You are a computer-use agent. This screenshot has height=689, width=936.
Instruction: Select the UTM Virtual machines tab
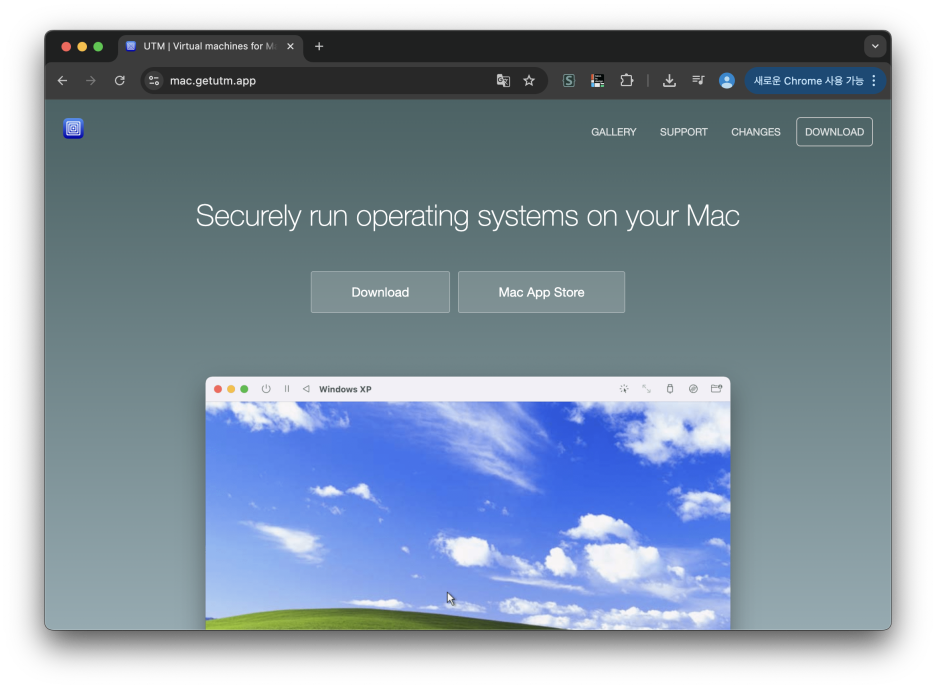[210, 46]
